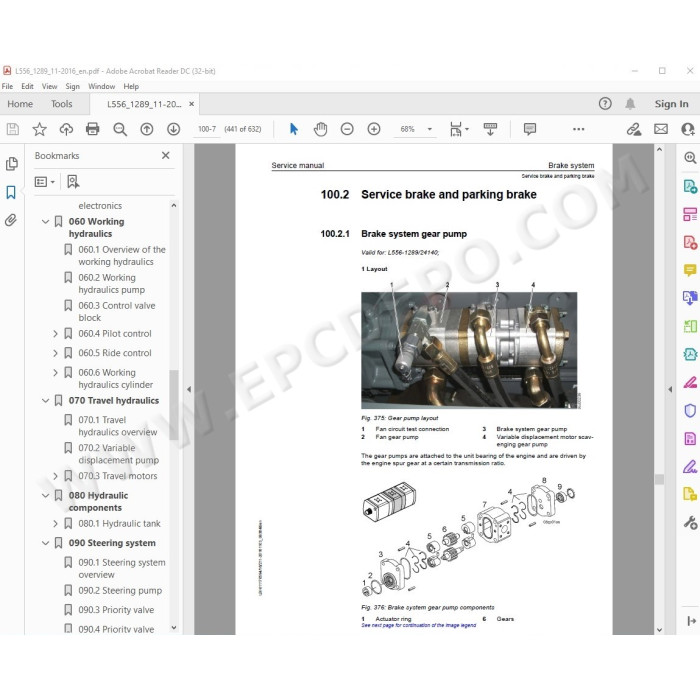Open the View menu
This screenshot has width=700, height=700.
pos(49,86)
